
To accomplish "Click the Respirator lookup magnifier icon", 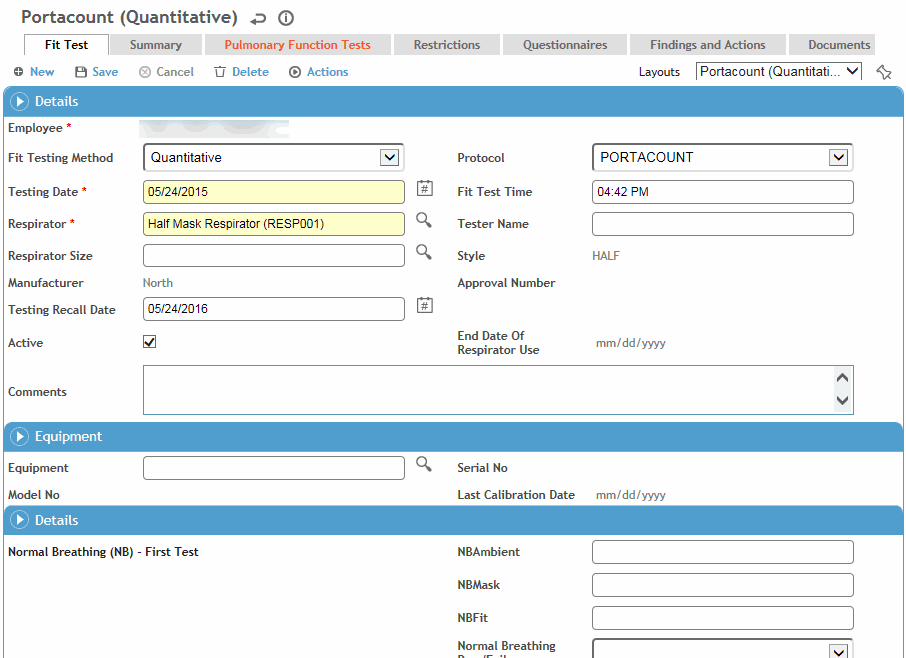I will tap(424, 221).
